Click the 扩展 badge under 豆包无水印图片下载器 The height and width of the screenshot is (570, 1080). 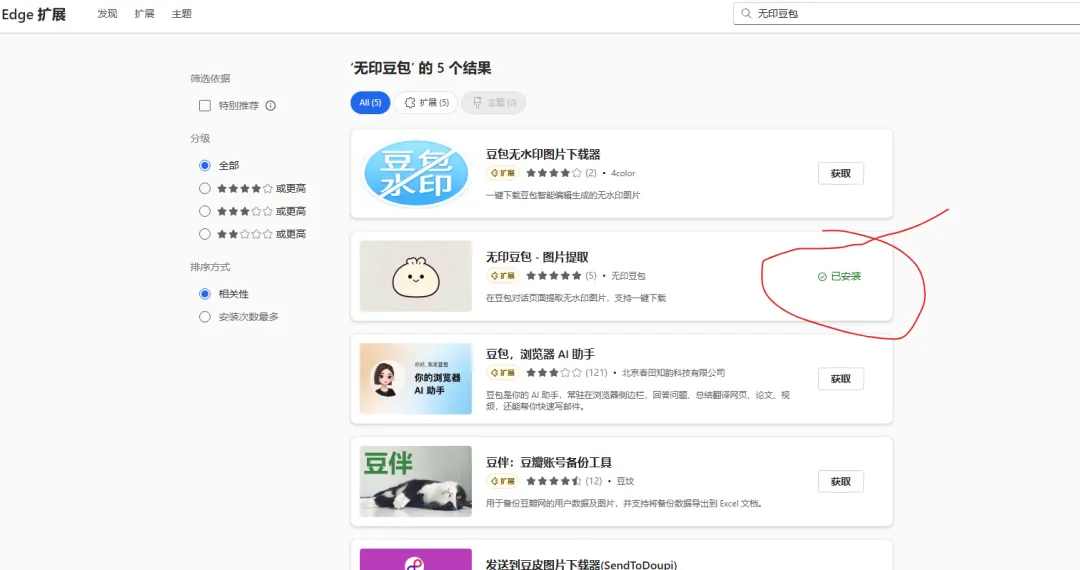[503, 173]
